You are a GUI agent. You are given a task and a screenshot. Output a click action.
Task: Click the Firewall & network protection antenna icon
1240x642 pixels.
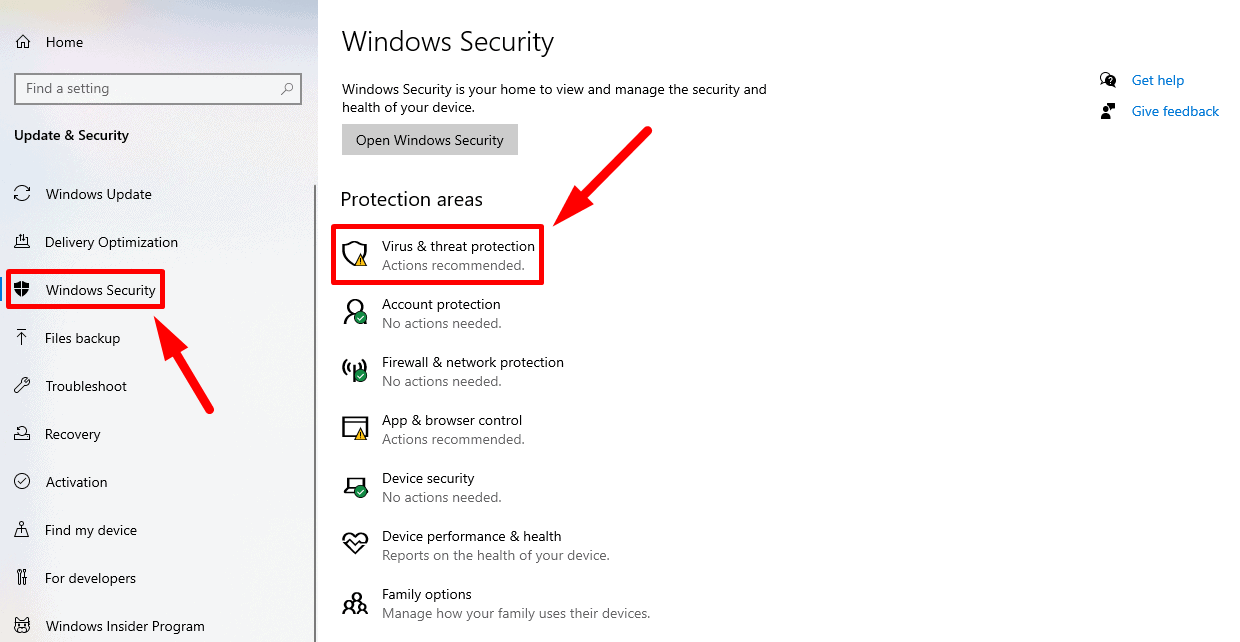pos(355,370)
